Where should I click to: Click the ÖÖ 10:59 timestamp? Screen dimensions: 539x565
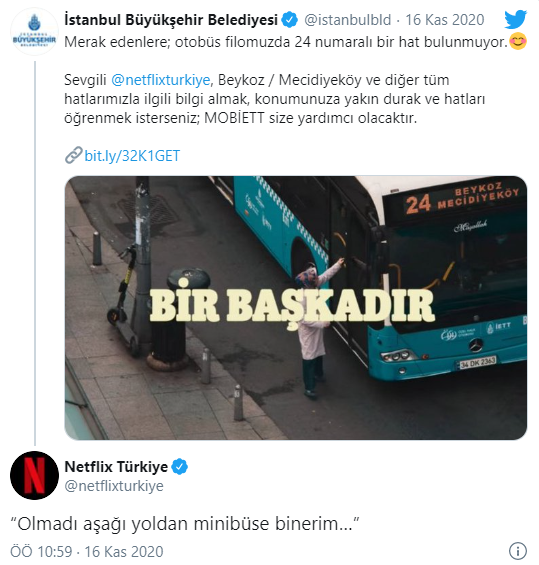pyautogui.click(x=41, y=552)
